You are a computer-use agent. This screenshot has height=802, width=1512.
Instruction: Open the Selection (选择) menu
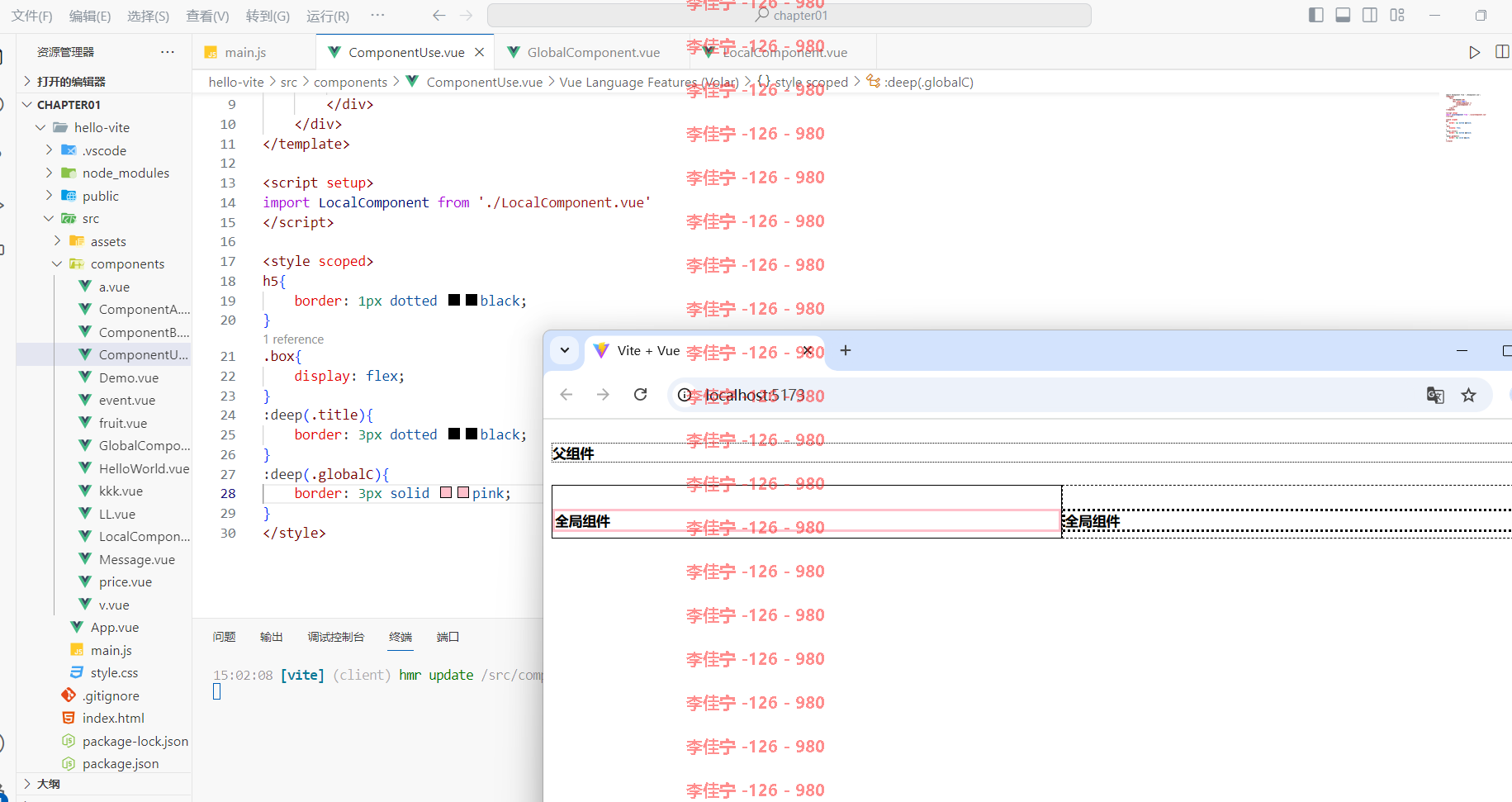coord(148,16)
